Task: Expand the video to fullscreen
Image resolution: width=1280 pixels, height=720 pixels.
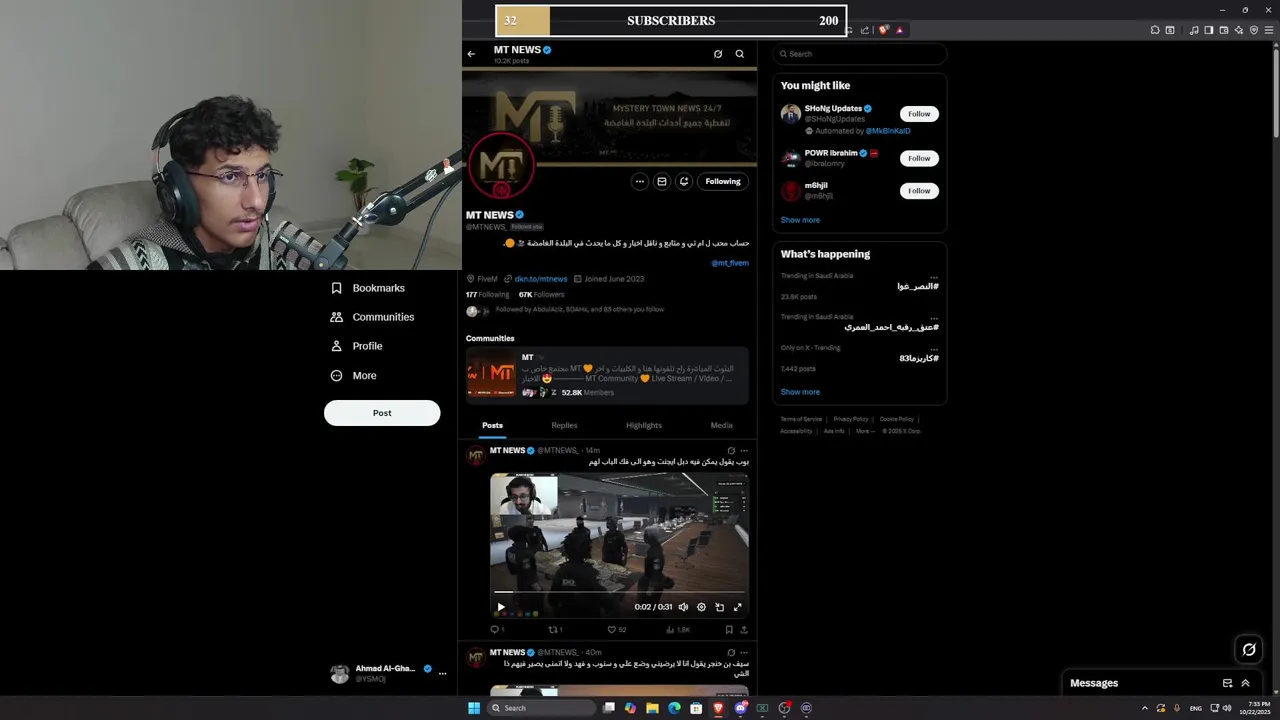Action: coord(738,607)
